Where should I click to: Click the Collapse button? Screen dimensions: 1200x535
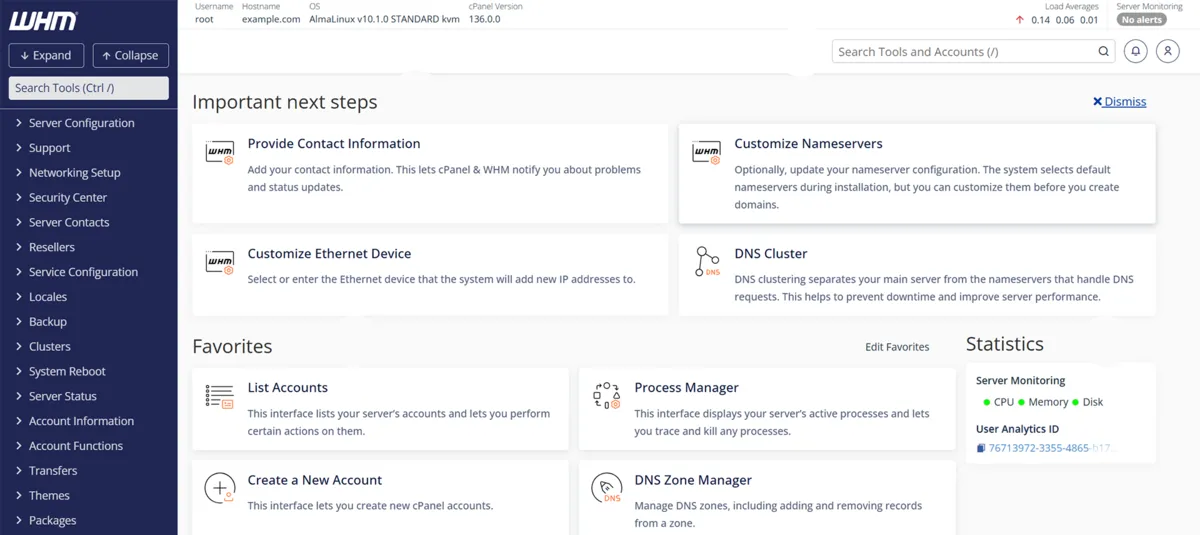(x=131, y=55)
